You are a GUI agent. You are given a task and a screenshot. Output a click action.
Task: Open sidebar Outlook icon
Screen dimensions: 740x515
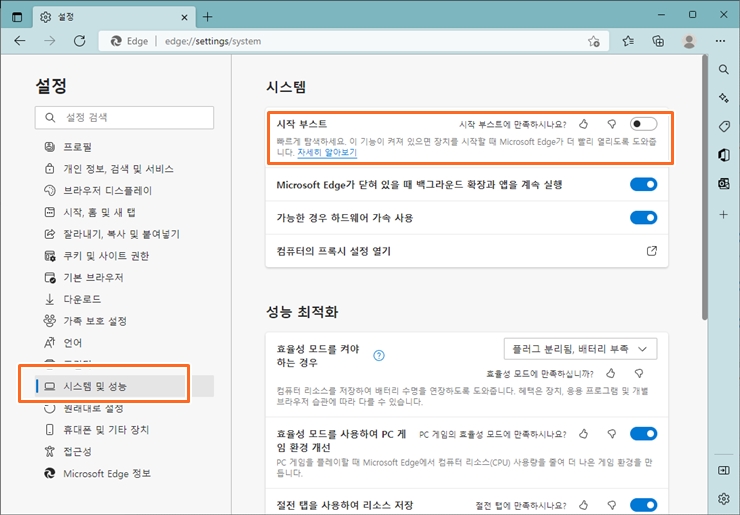pyautogui.click(x=723, y=183)
